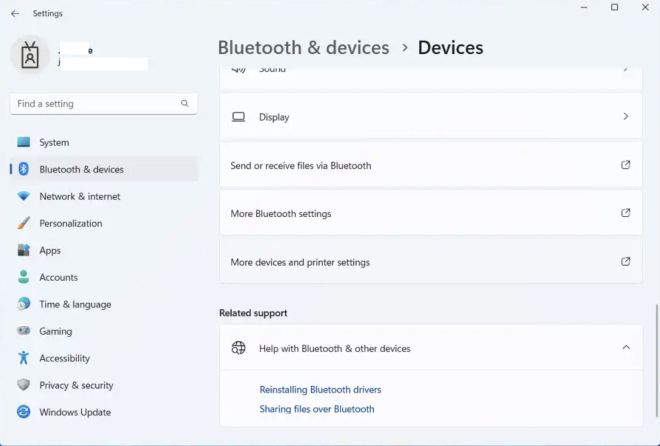Select Bluetooth & devices label in sidebar

pyautogui.click(x=81, y=170)
